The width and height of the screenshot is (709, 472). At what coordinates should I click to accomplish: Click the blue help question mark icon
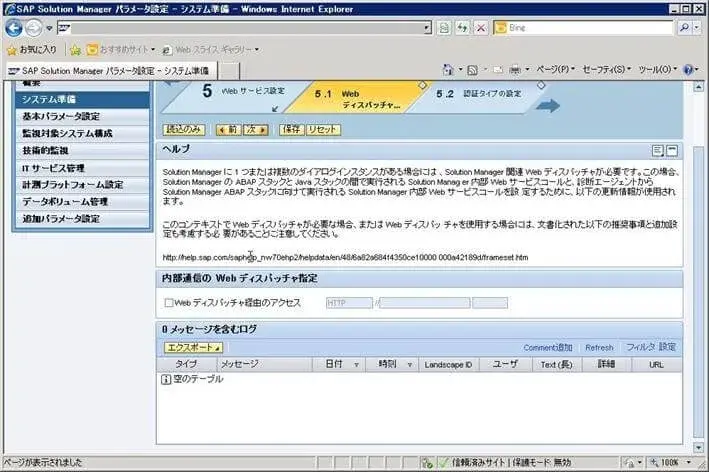pyautogui.click(x=688, y=70)
